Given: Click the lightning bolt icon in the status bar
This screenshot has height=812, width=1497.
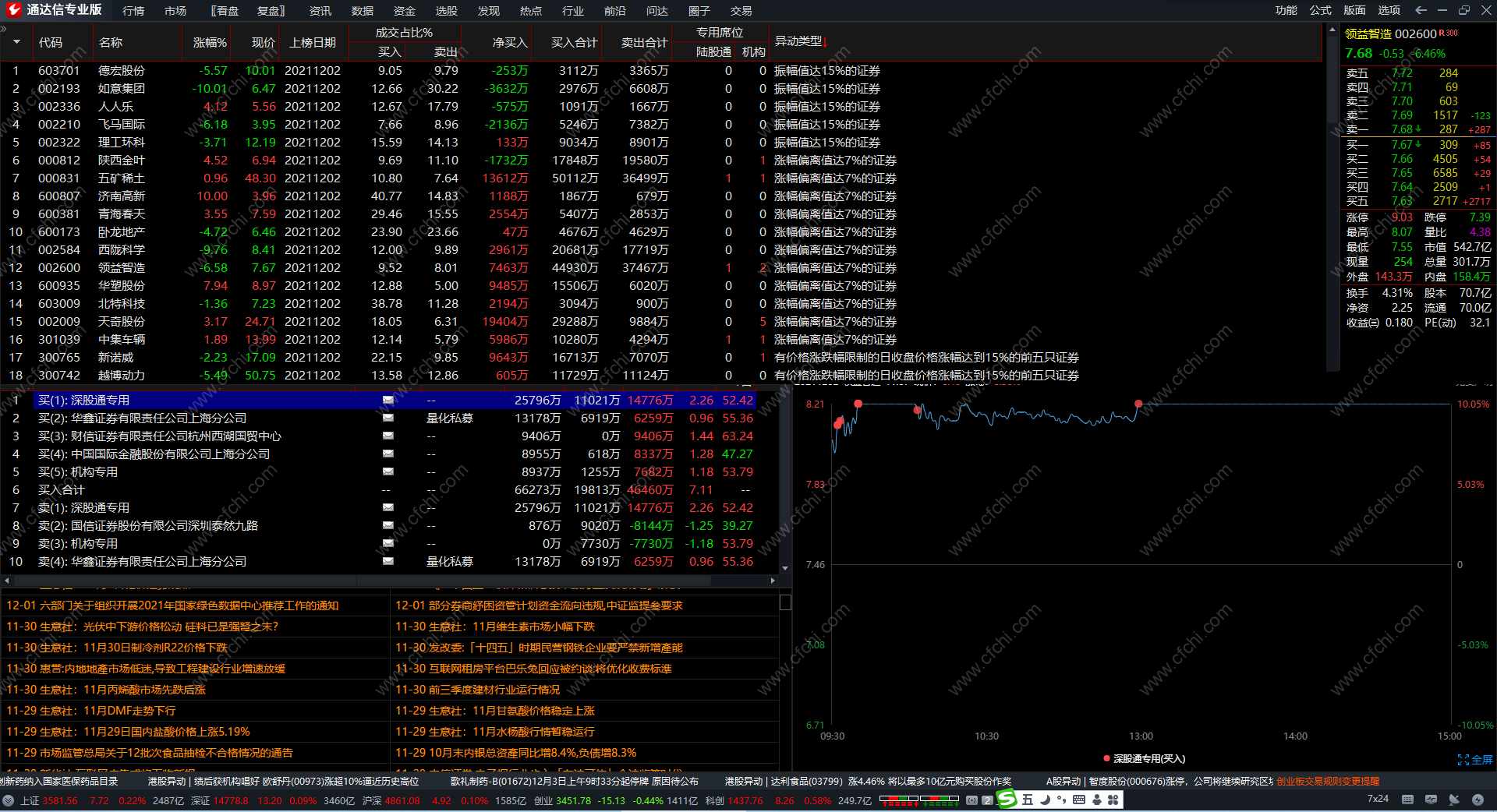Looking at the screenshot, I should [1478, 800].
